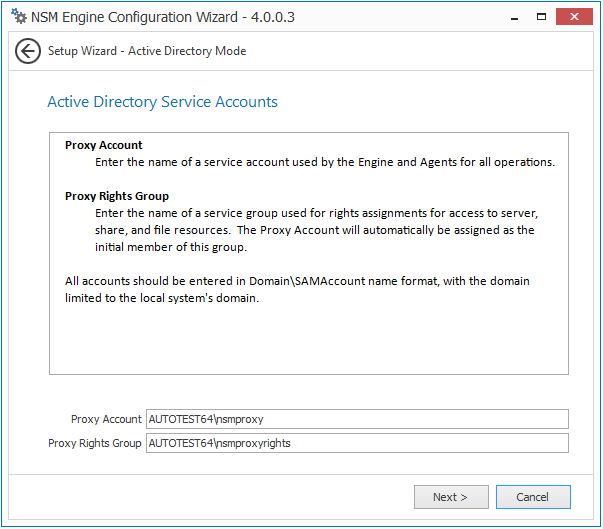Click the back arrow icon
Viewport: 603px width, 529px height.
(28, 51)
